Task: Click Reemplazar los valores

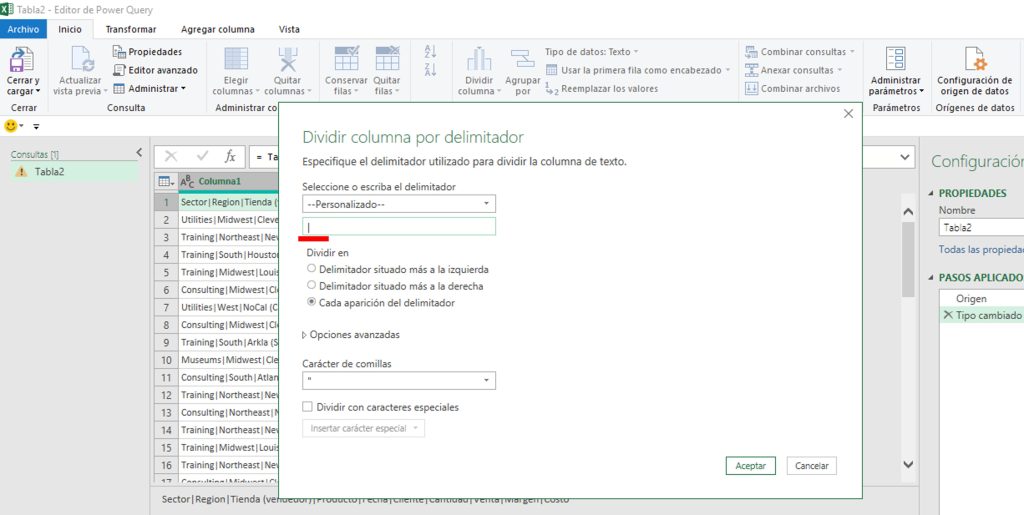Action: [601, 88]
